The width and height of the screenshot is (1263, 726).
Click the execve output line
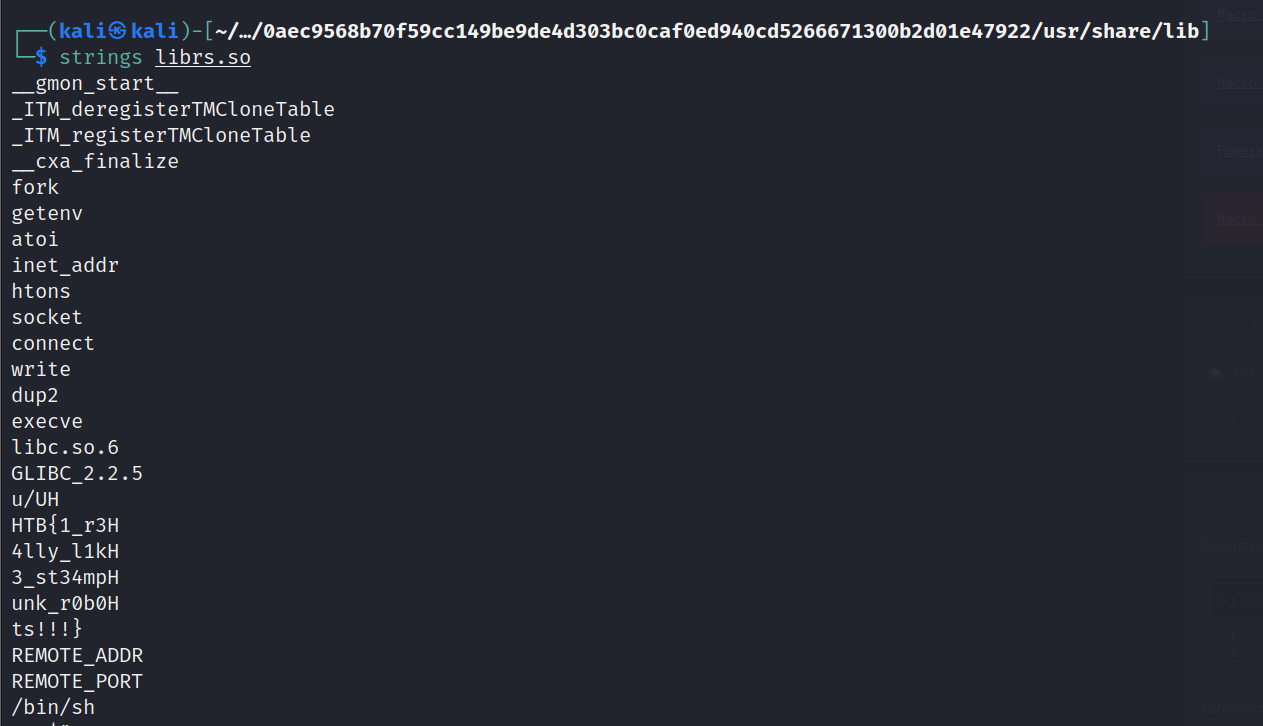47,421
